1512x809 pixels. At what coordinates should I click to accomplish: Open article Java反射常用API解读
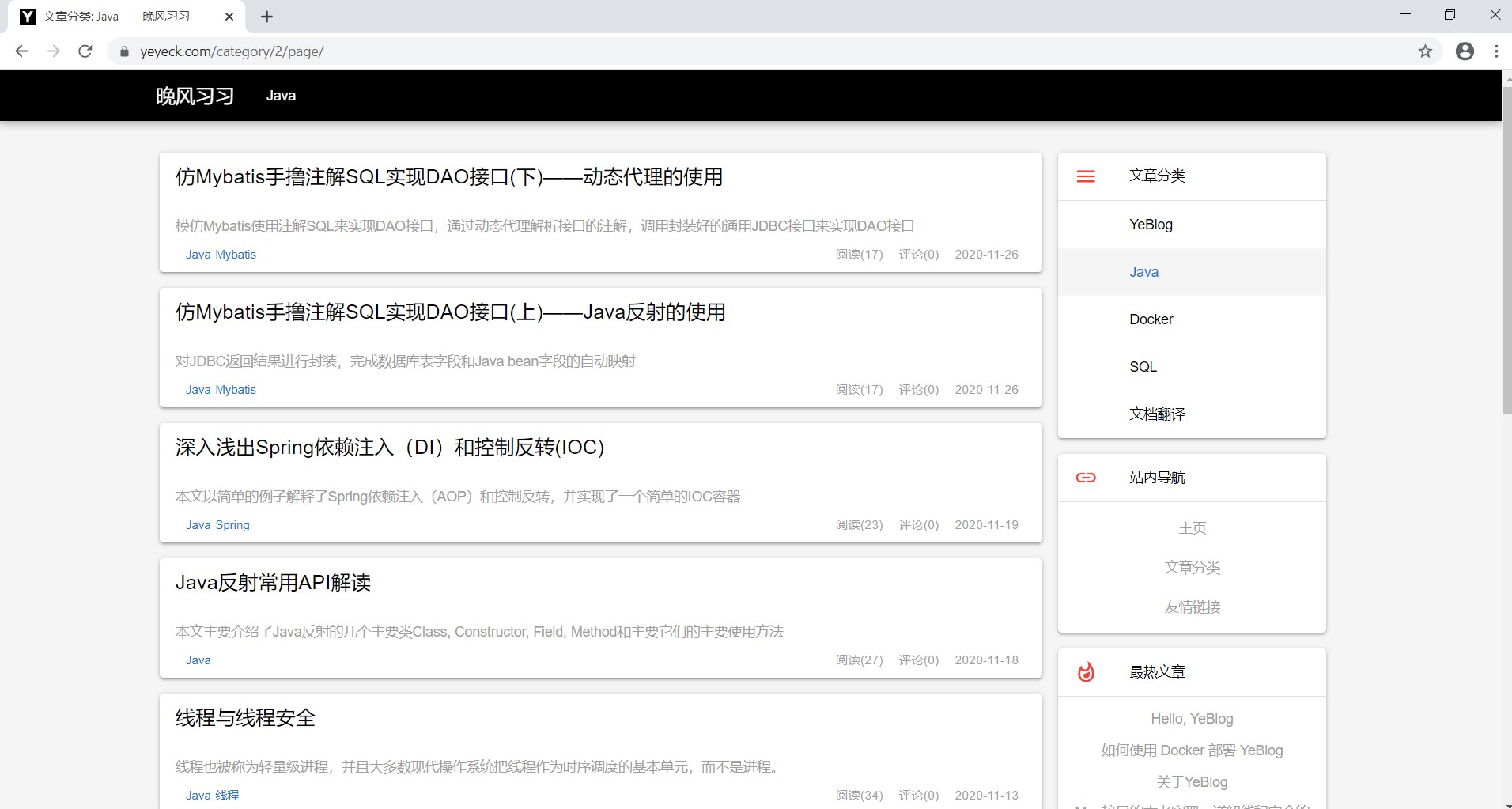273,583
